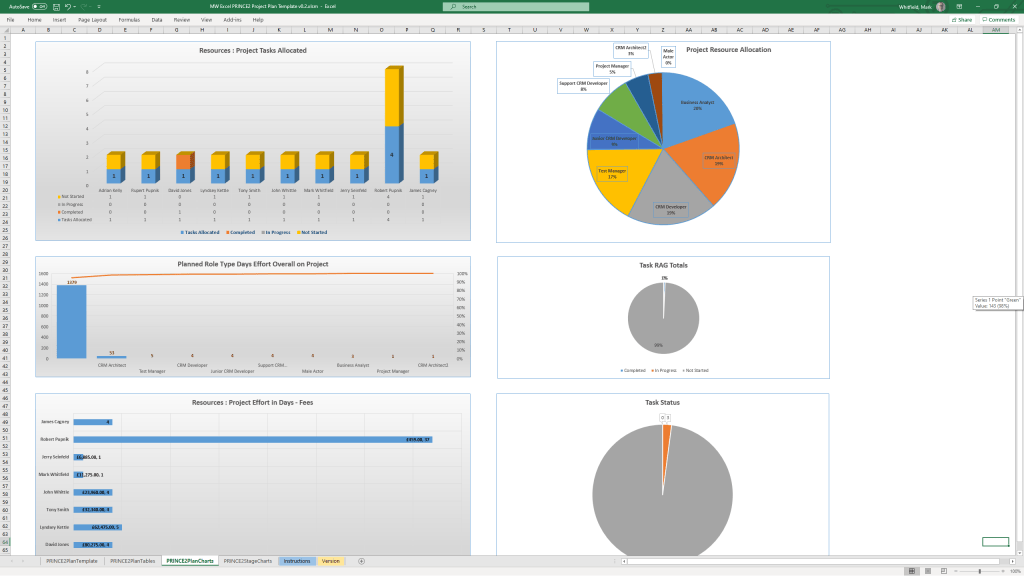The width and height of the screenshot is (1024, 576).
Task: Open the Page Layout ribbon tab
Action: pos(93,20)
